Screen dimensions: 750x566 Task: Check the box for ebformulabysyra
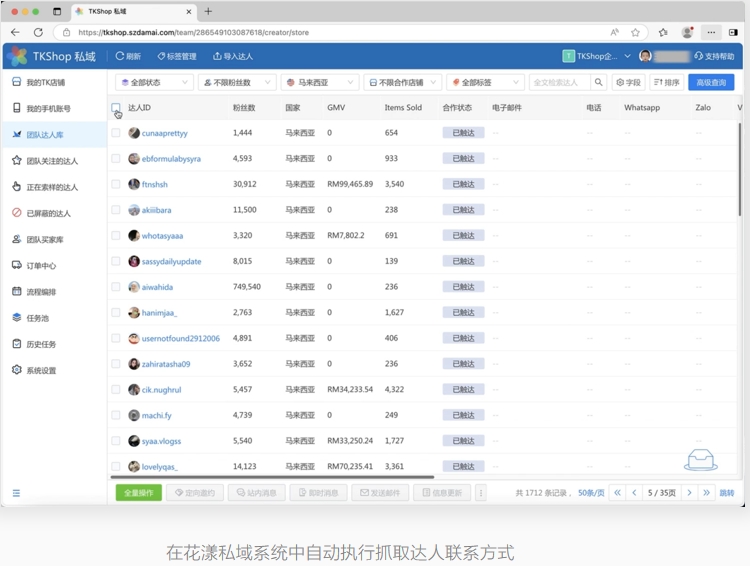pos(116,158)
